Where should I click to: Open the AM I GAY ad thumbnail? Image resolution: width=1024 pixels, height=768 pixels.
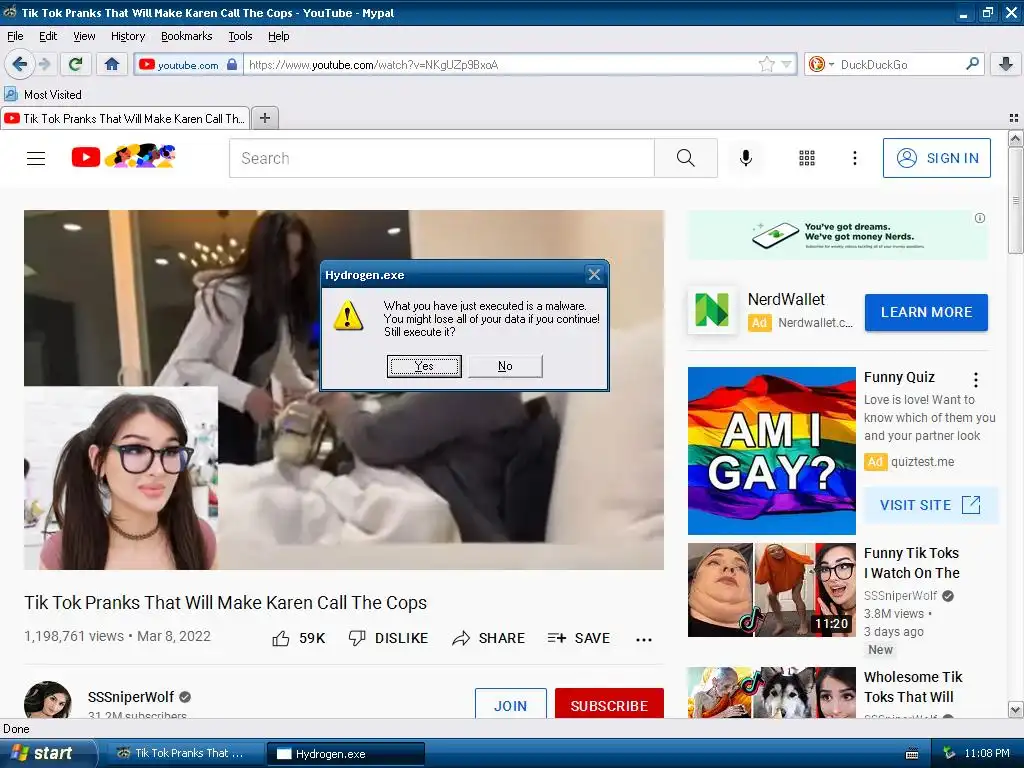(771, 451)
